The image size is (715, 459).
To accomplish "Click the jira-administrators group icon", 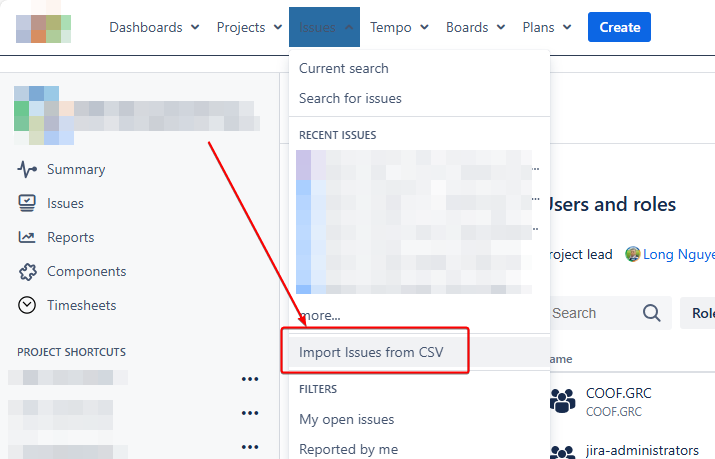I will pyautogui.click(x=563, y=452).
